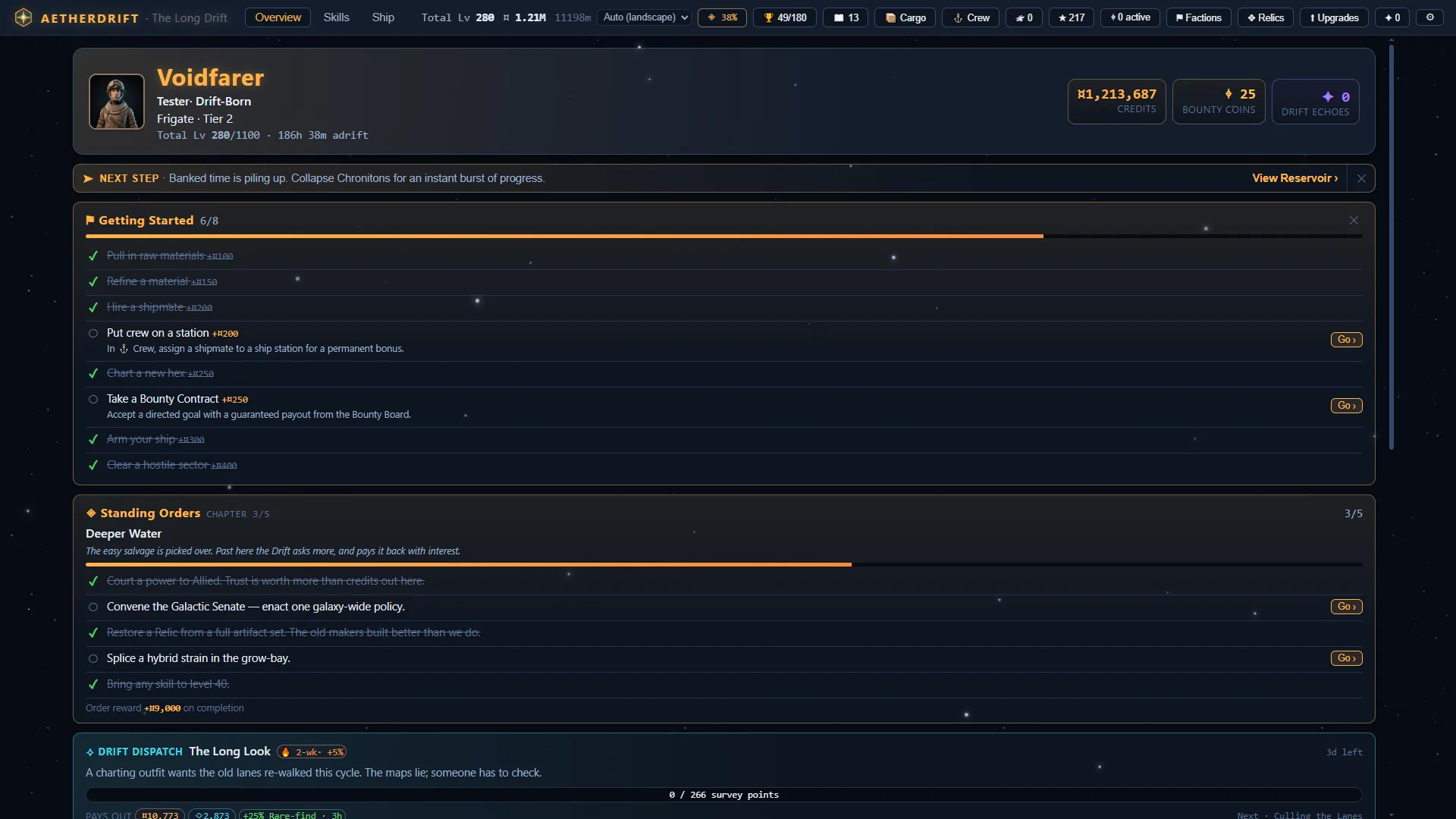The height and width of the screenshot is (819, 1456).
Task: Click checkmark for Chart a new hex
Action: [93, 374]
